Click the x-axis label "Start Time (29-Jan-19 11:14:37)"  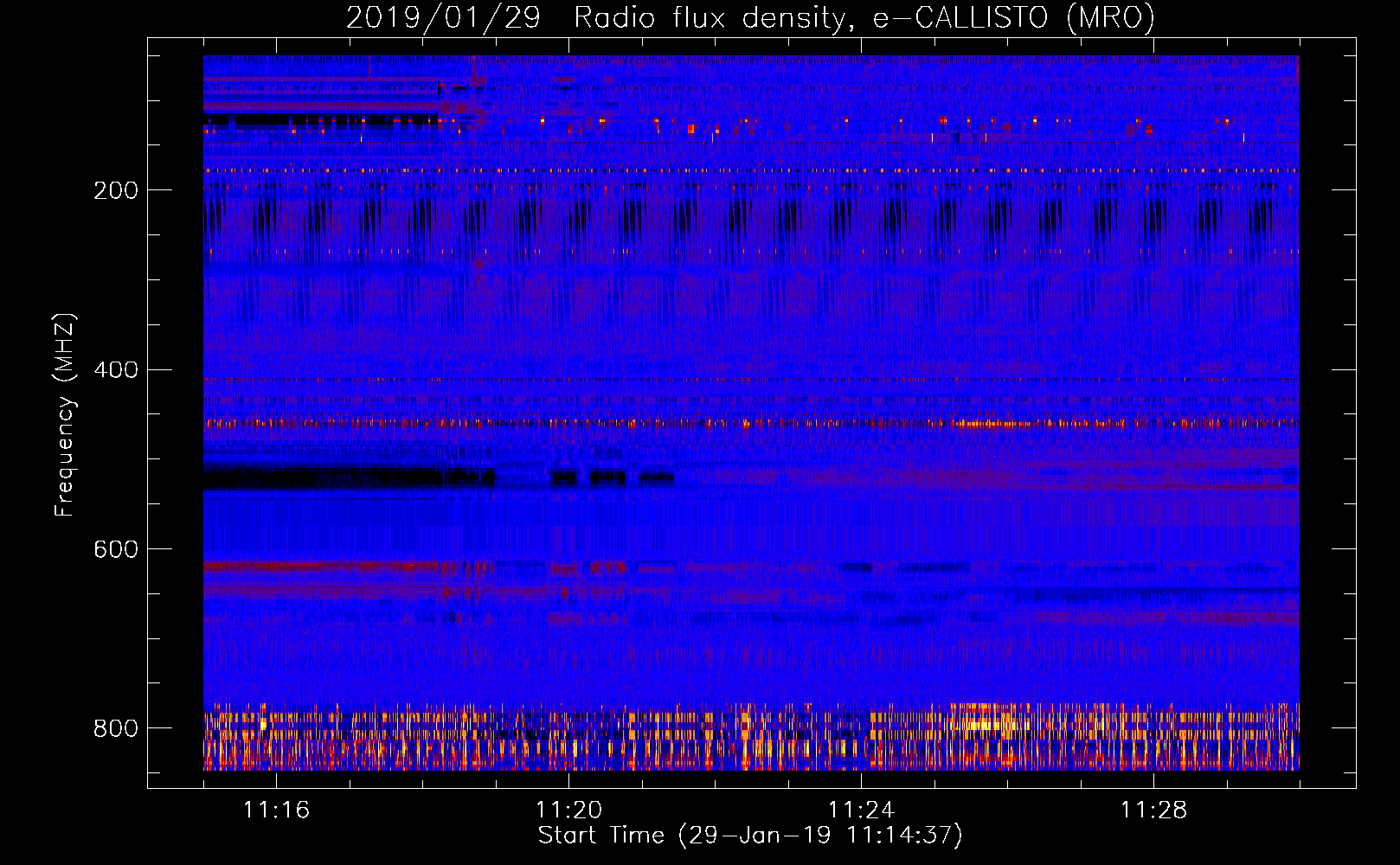click(750, 836)
